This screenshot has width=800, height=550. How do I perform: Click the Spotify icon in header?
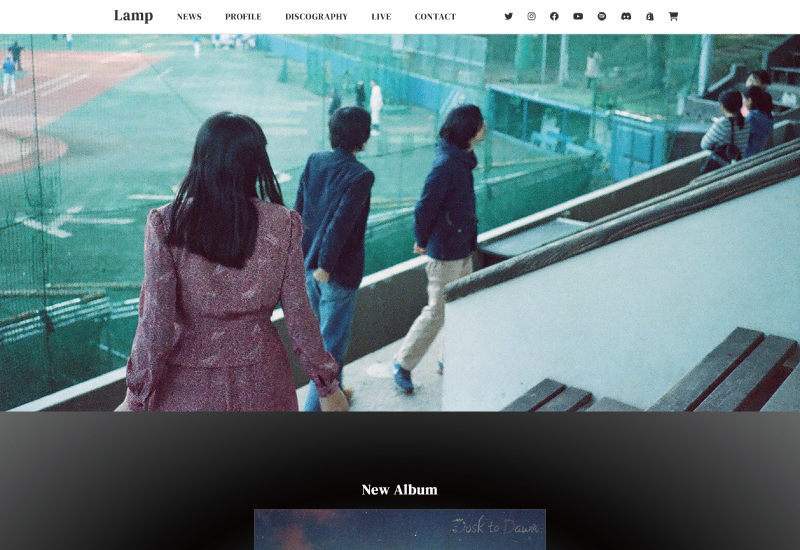pos(602,17)
